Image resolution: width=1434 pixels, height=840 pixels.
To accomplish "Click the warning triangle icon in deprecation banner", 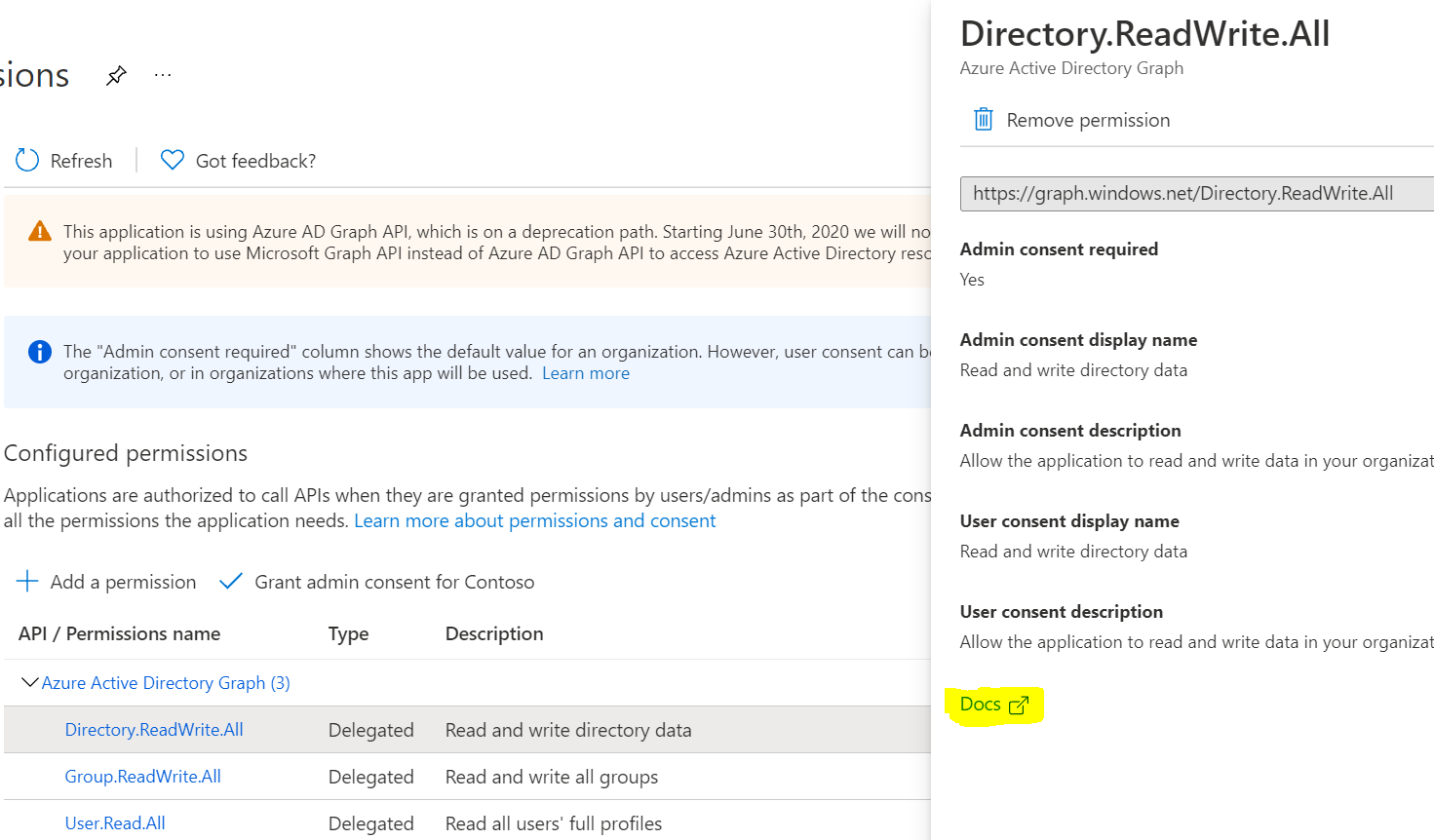I will [x=39, y=232].
